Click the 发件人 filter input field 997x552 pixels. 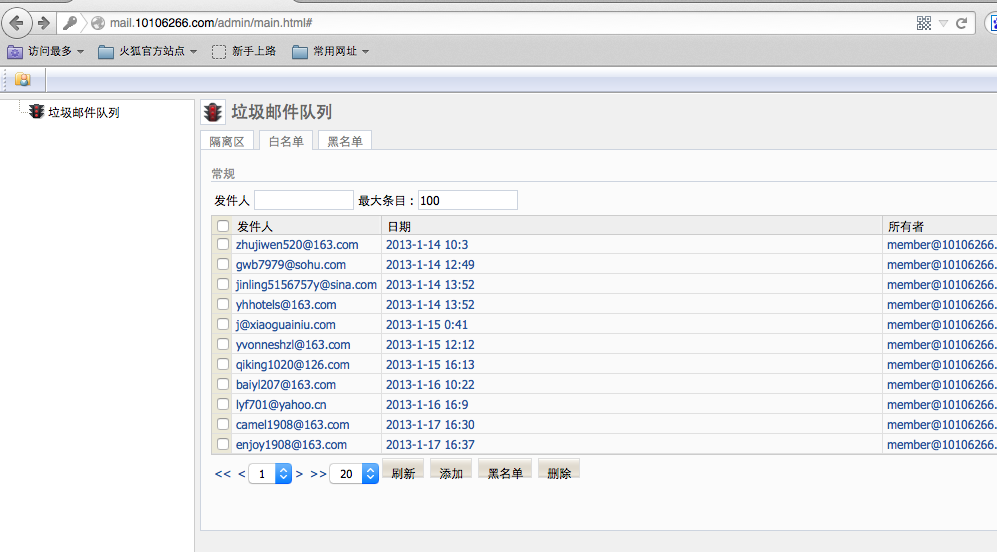304,200
